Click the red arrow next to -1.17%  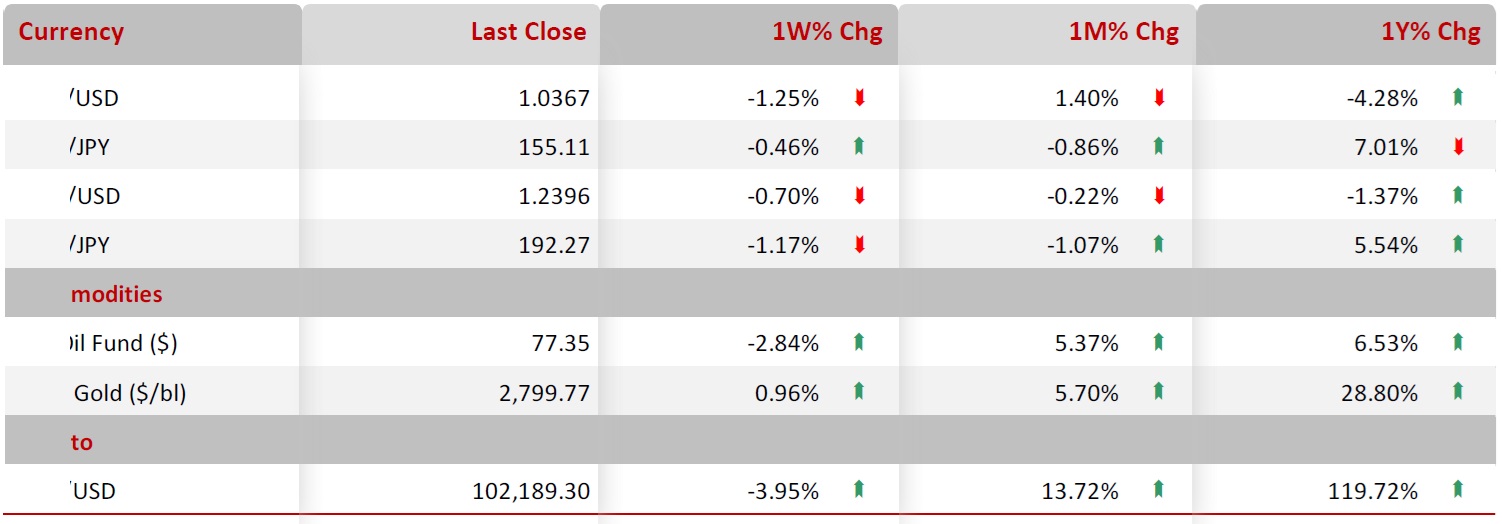point(859,245)
